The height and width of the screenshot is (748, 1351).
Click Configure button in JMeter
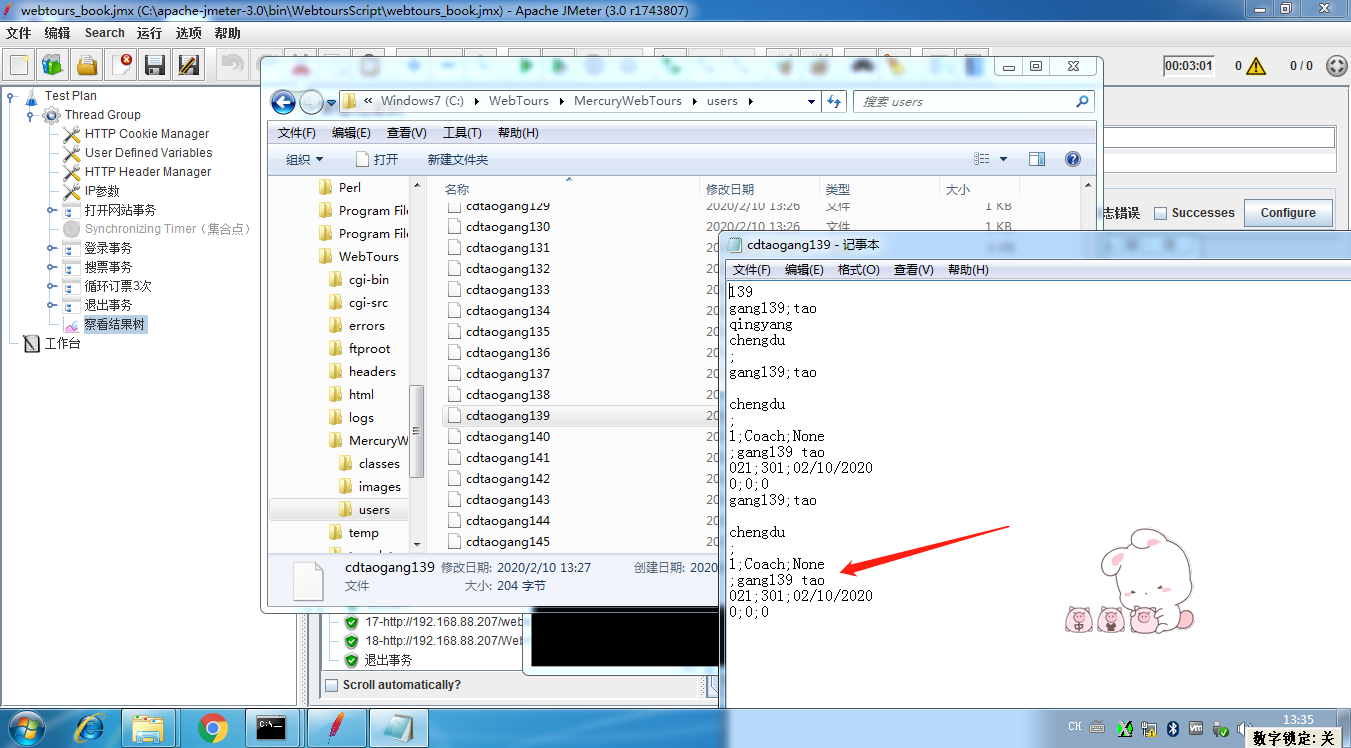click(x=1288, y=213)
